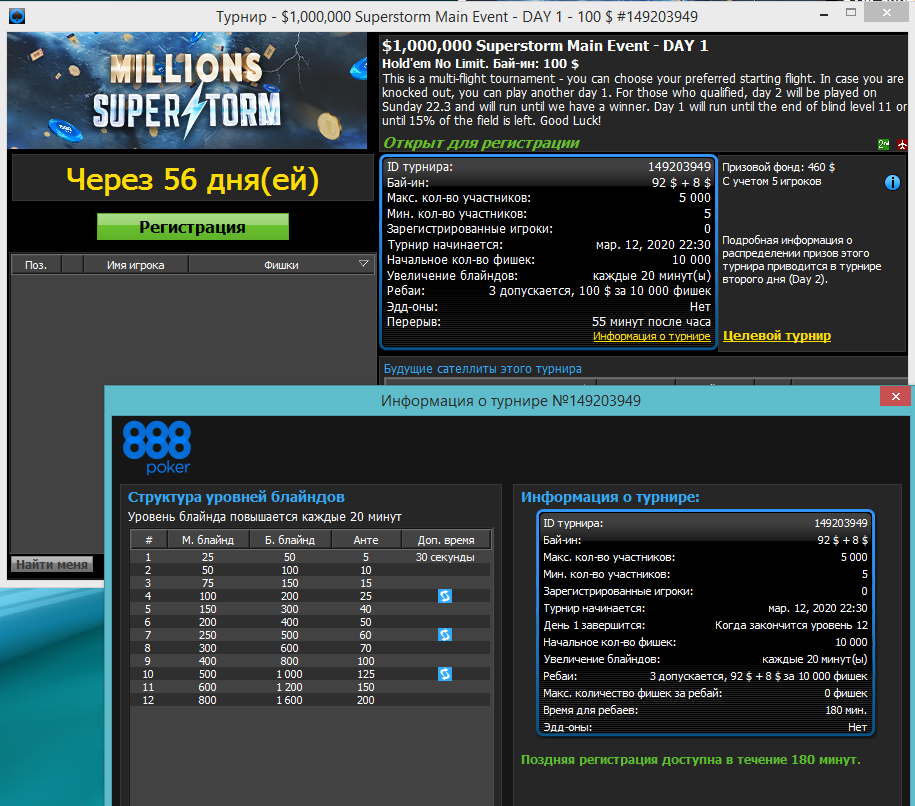Click the Через 56 дня(ей) countdown text

tap(193, 179)
